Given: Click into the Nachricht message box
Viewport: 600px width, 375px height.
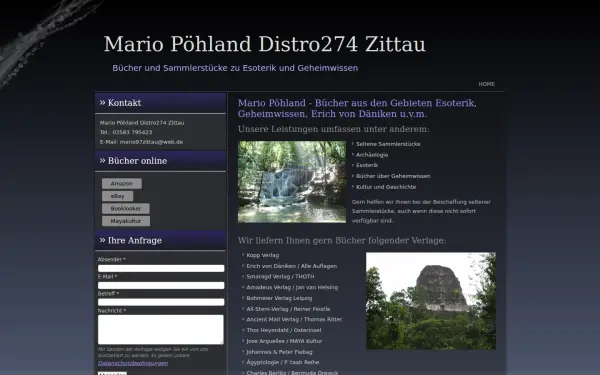Looking at the screenshot, I should click(x=161, y=329).
